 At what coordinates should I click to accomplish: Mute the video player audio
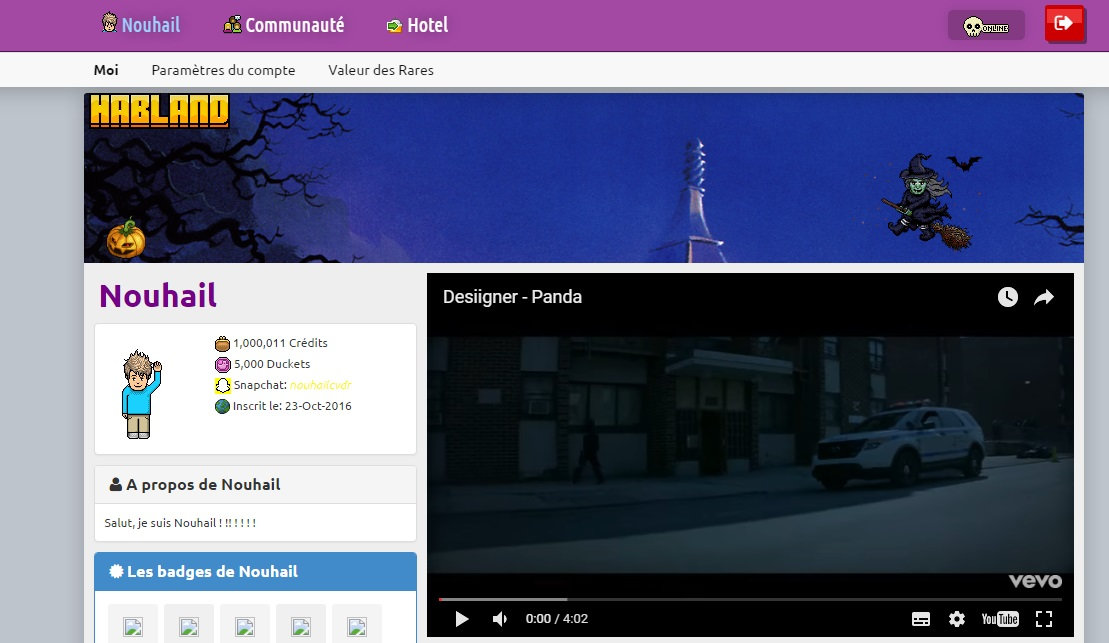coord(499,619)
